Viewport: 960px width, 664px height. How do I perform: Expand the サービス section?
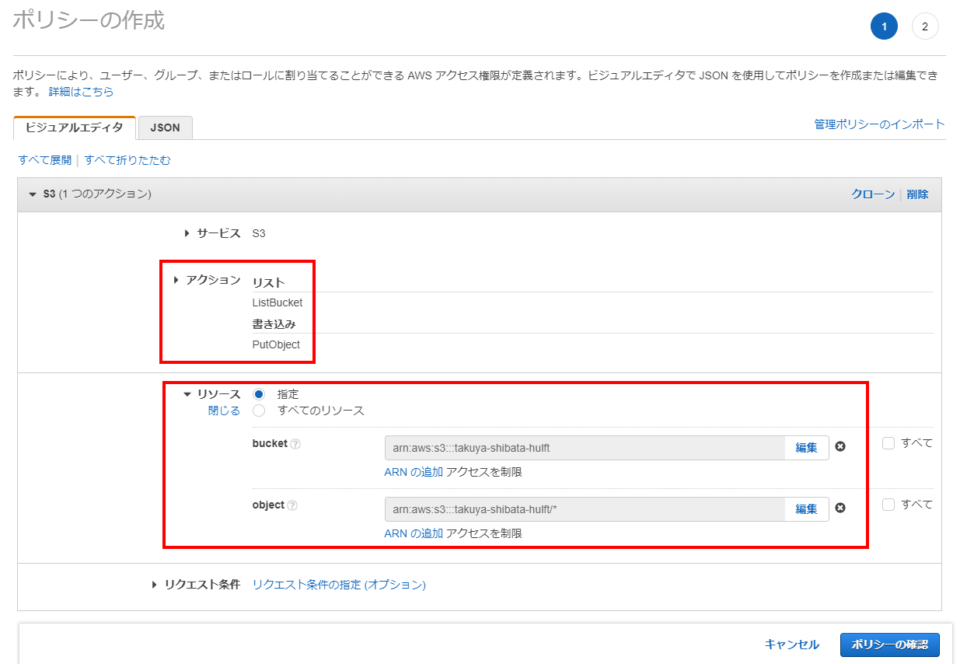(x=187, y=233)
